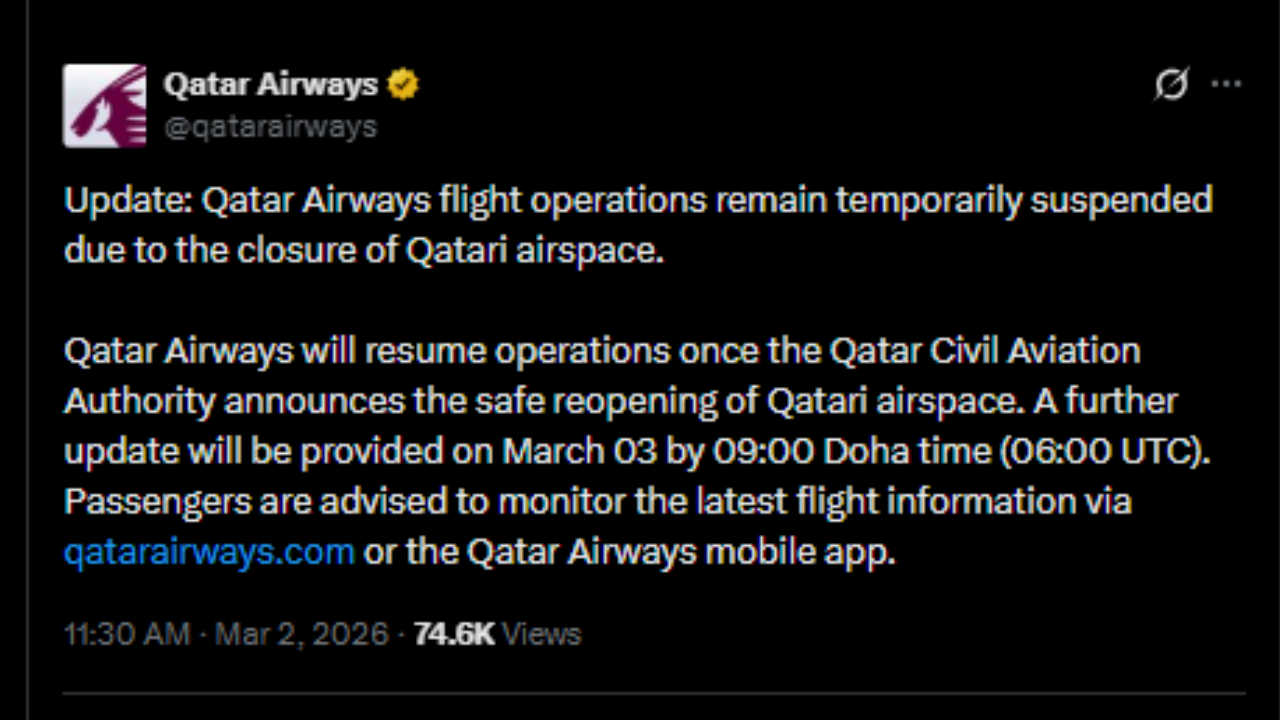Open the qatarairways.com link
1280x720 pixels.
click(x=208, y=551)
